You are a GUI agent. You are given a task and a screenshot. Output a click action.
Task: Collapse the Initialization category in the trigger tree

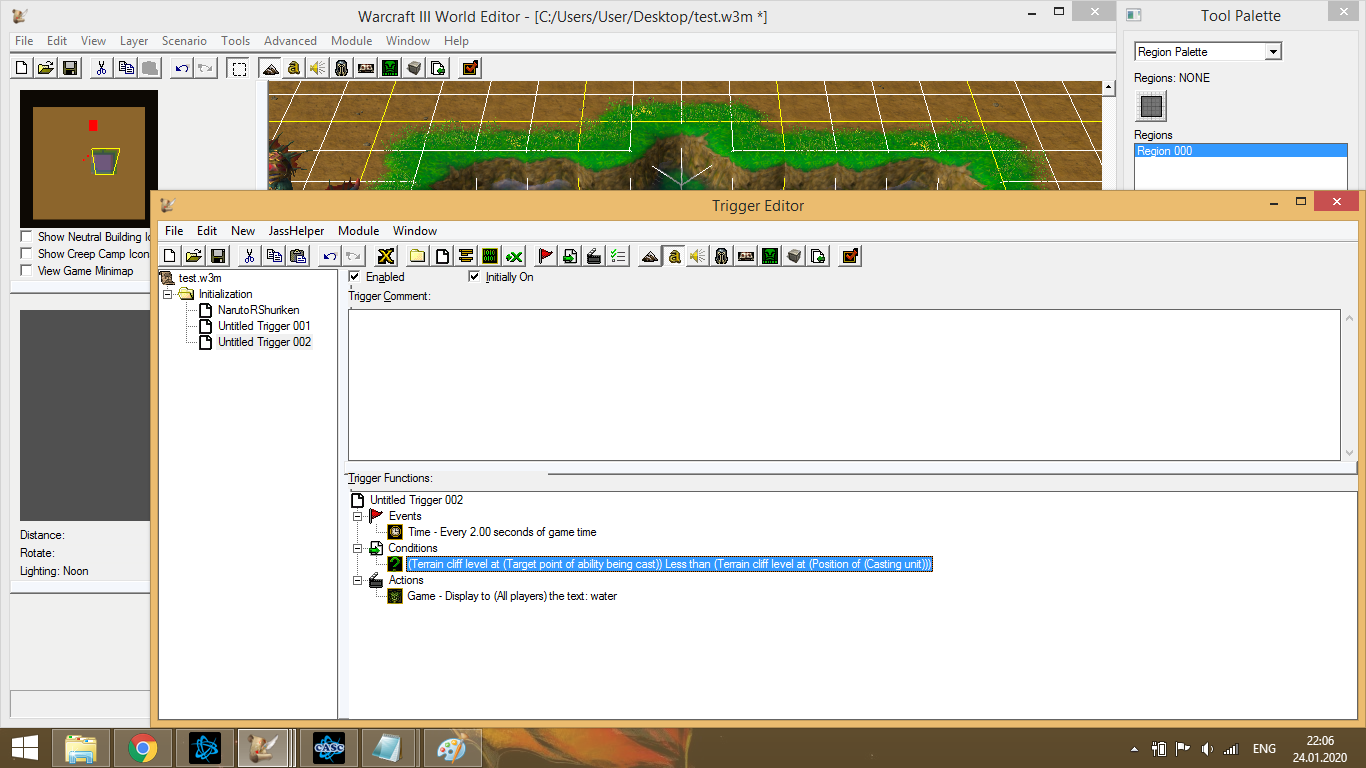(168, 294)
